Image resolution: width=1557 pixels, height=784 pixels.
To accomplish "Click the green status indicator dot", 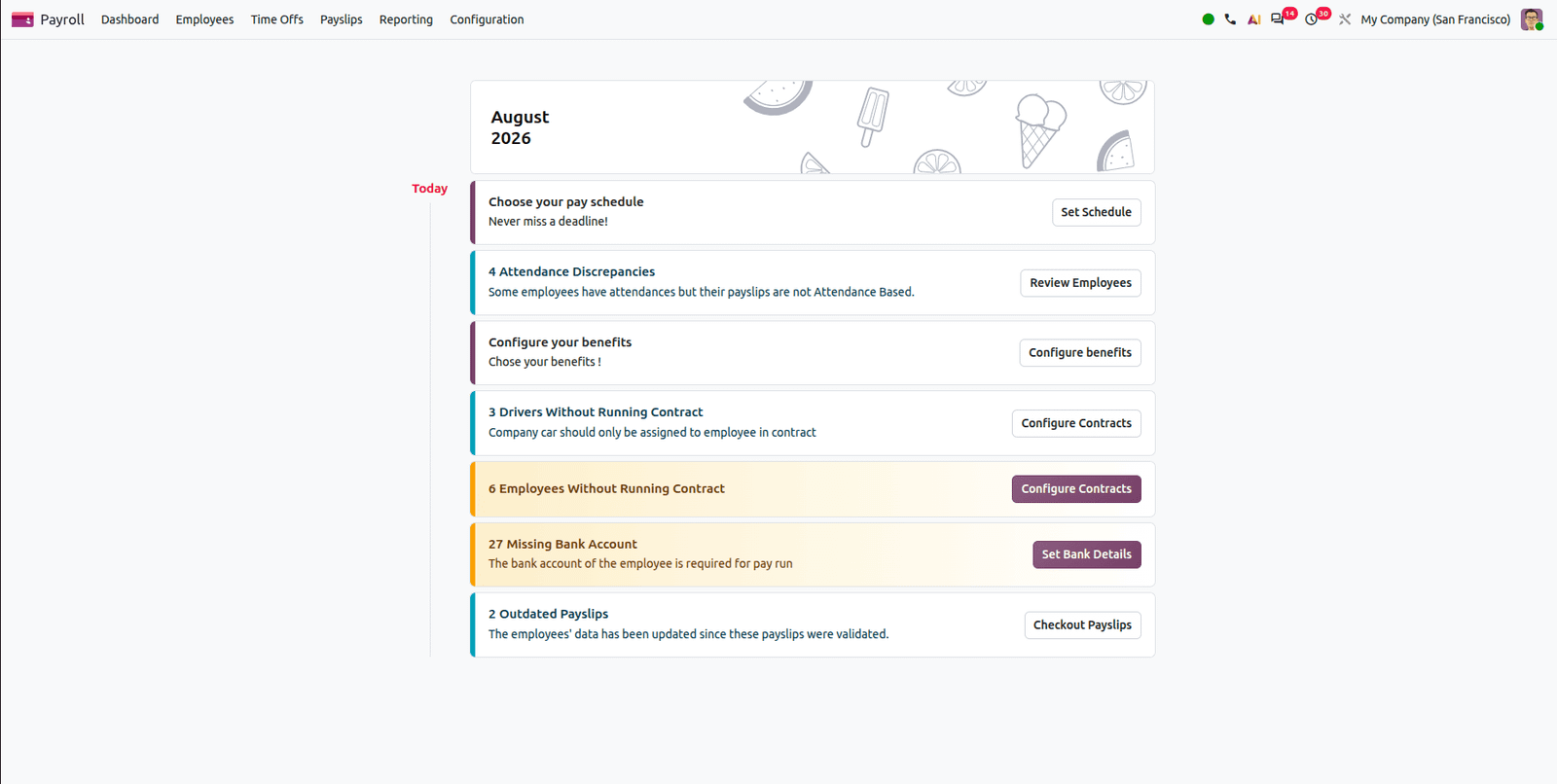I will pos(1208,19).
